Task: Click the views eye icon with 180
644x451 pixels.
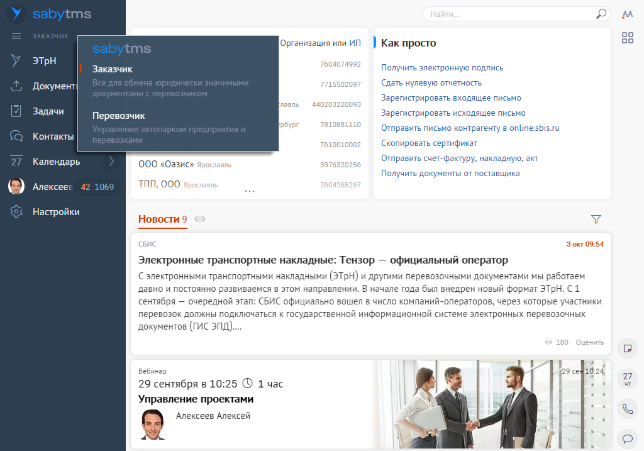Action: click(548, 342)
